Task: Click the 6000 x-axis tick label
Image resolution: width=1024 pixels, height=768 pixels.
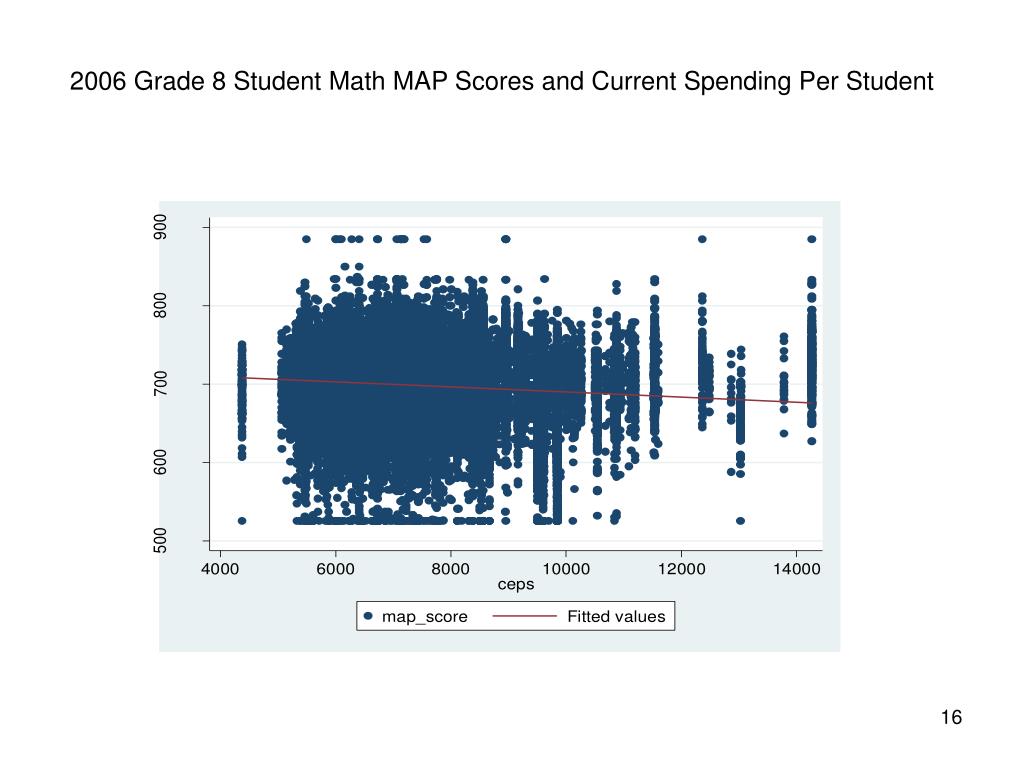Action: coord(335,569)
